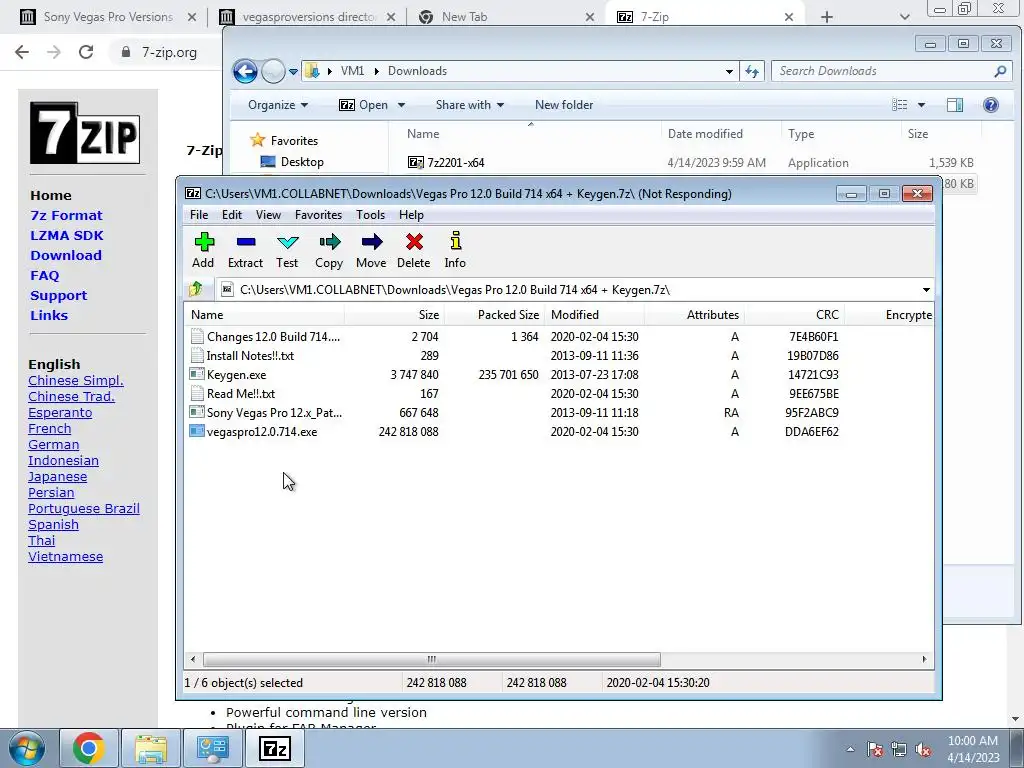The image size is (1024, 768).
Task: Change Explorer view icon
Action: [x=900, y=104]
